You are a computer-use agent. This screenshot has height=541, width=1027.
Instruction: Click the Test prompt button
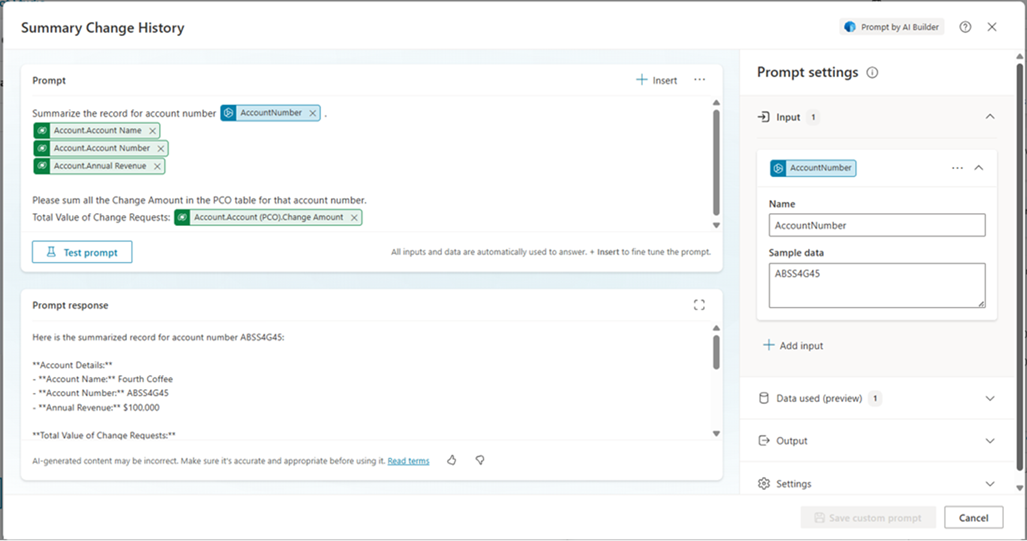coord(82,253)
